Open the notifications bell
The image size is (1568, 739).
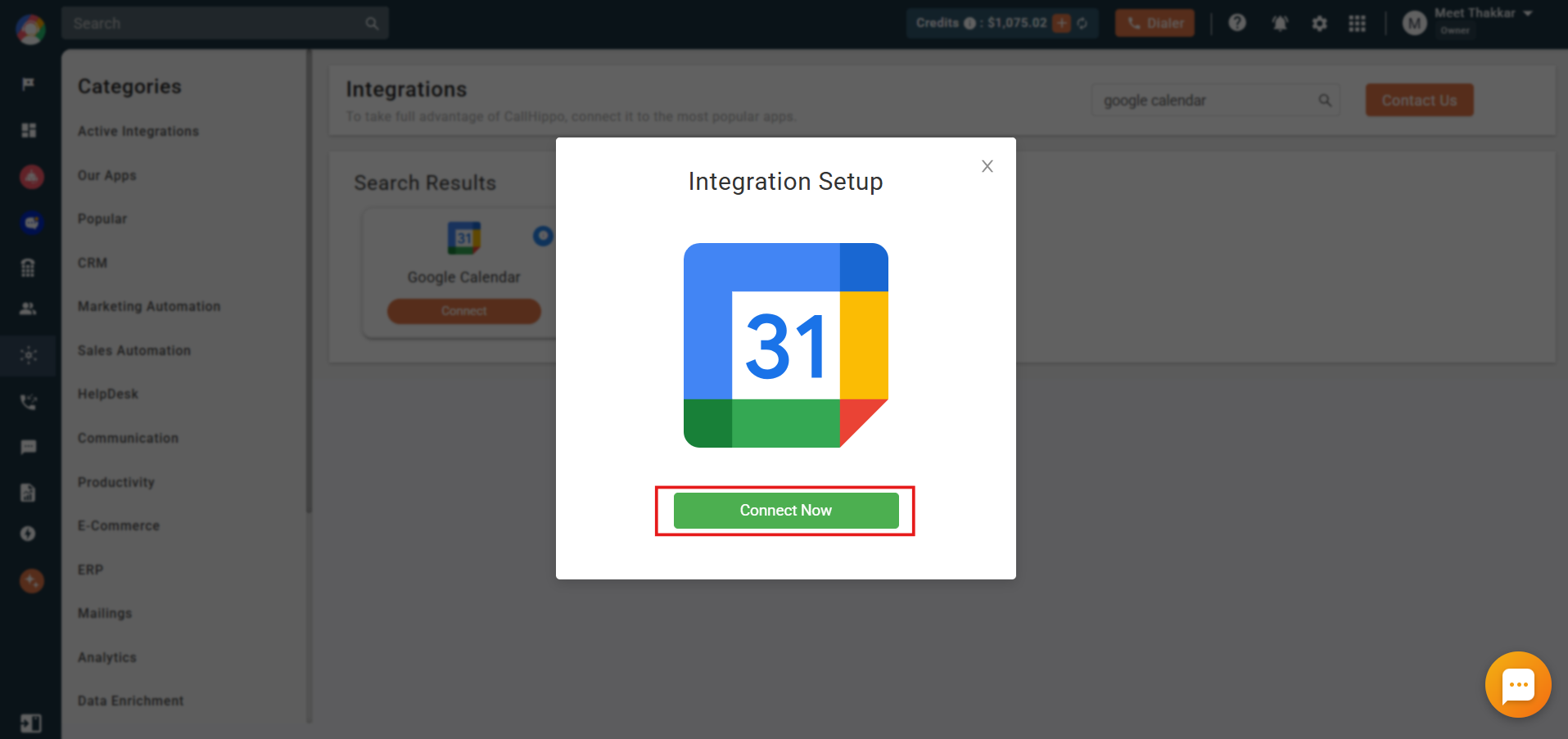1280,24
